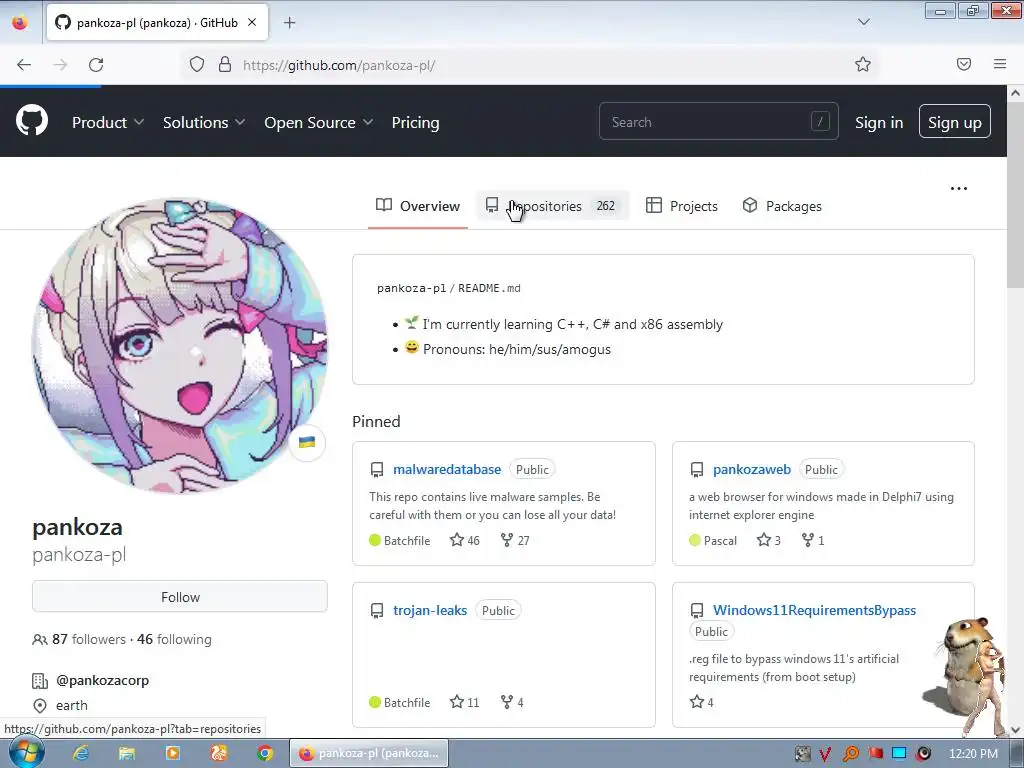Image resolution: width=1024 pixels, height=768 pixels.
Task: View pankozaweb's 3 stargazers
Action: coord(769,540)
